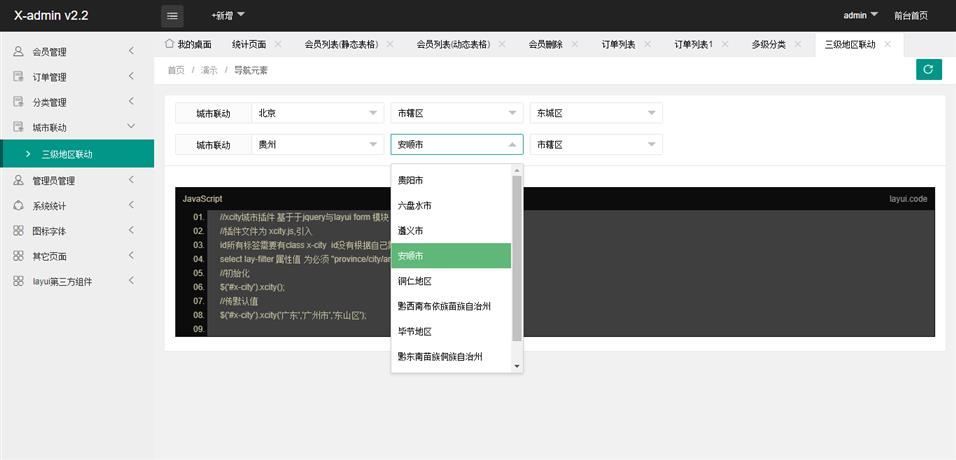Expand the 系统统计 sidebar menu
Image resolution: width=956 pixels, height=460 pixels.
click(131, 206)
